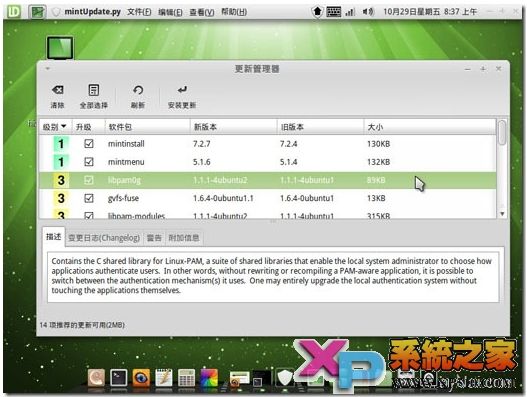527x397 pixels.
Task: Open the 帮助(H) menu
Action: (234, 12)
